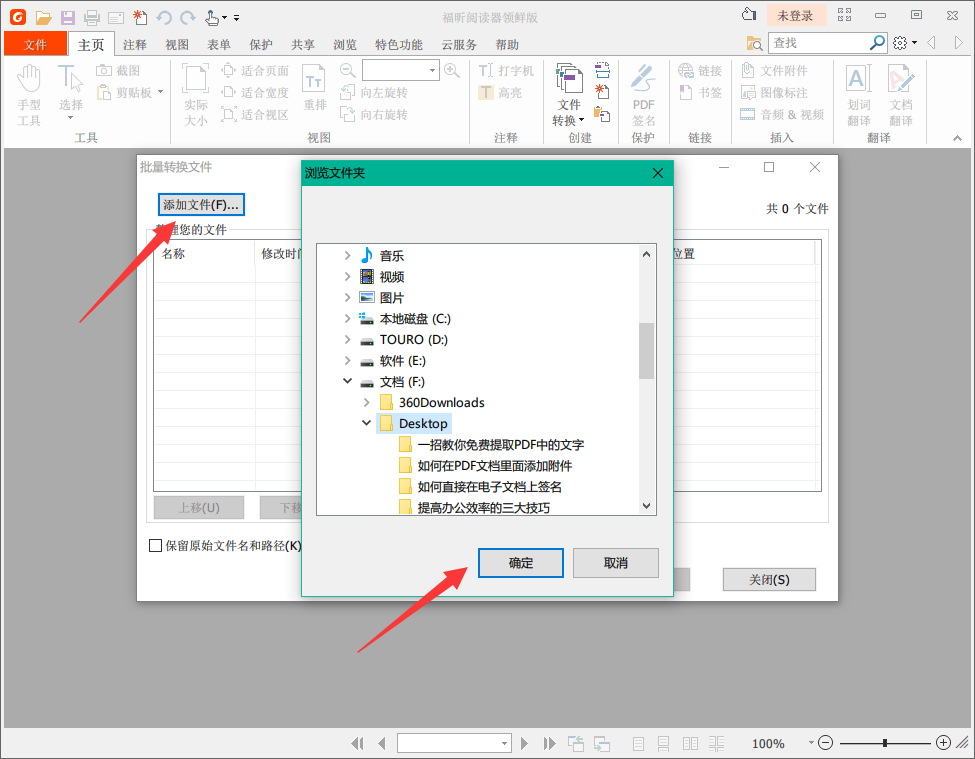Open the PDF签名 signing tool
The width and height of the screenshot is (975, 759).
point(643,95)
